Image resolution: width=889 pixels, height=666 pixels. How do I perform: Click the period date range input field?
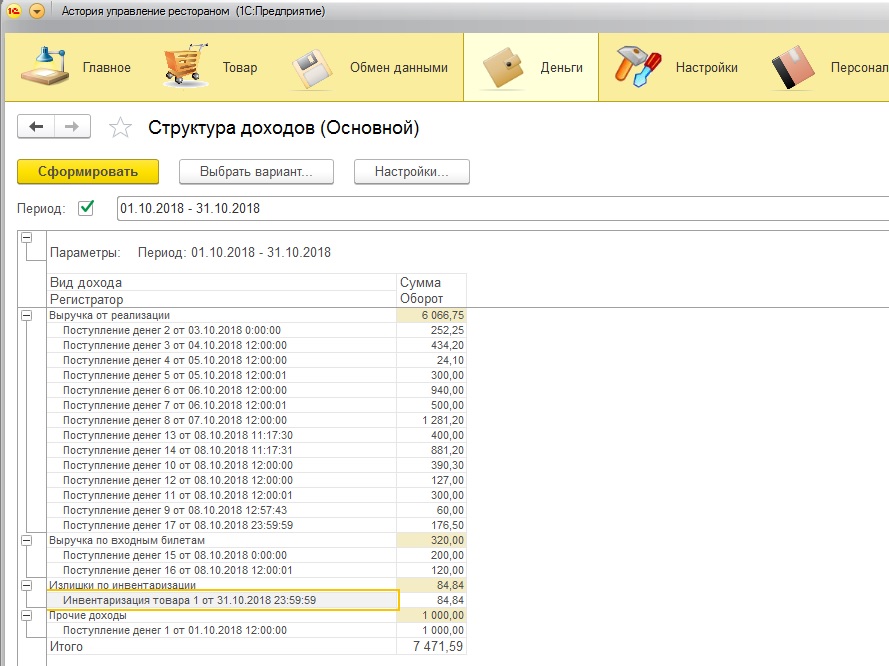(500, 208)
